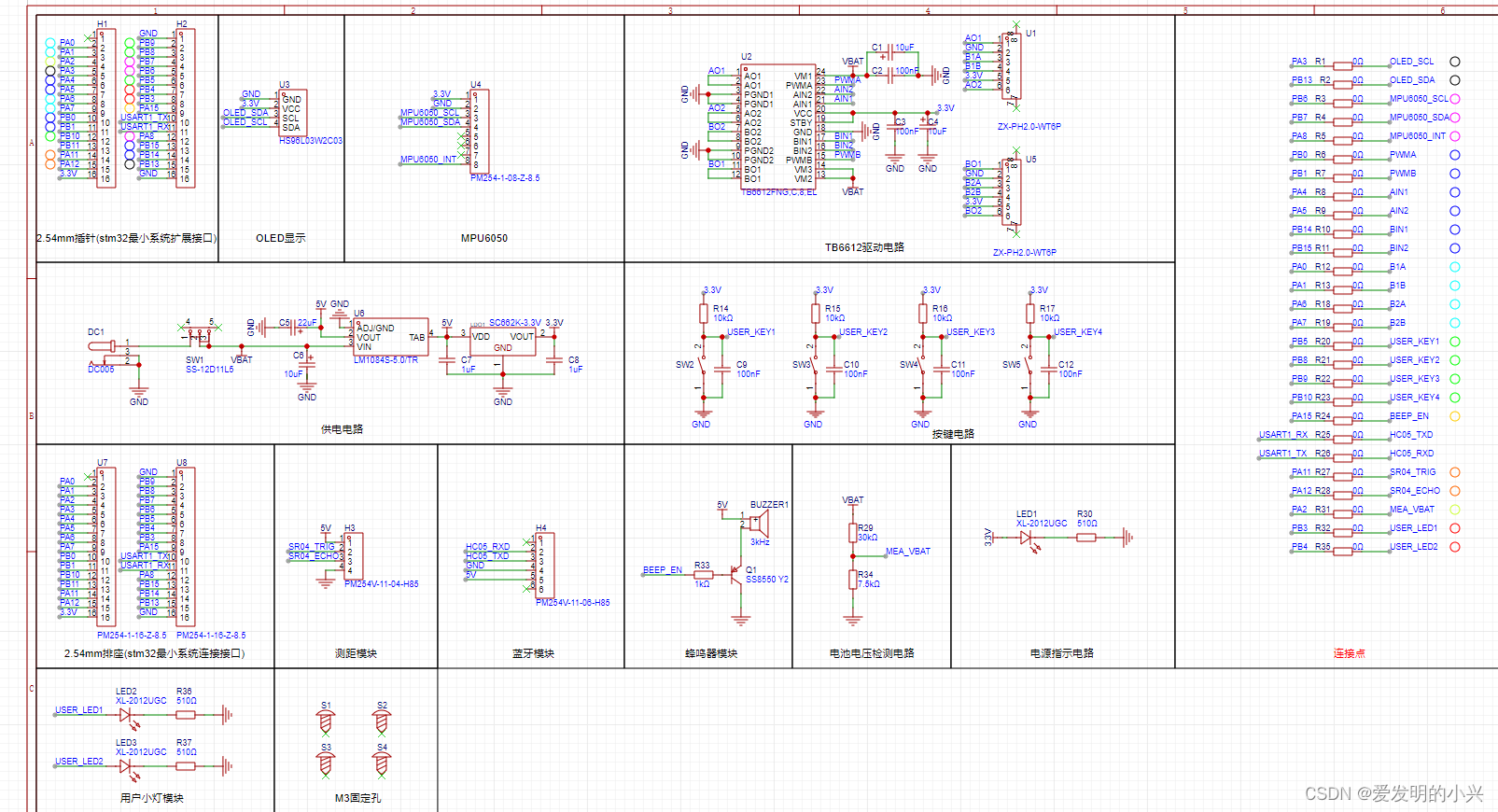Click the 电池电压检测电路 section title

point(872,654)
